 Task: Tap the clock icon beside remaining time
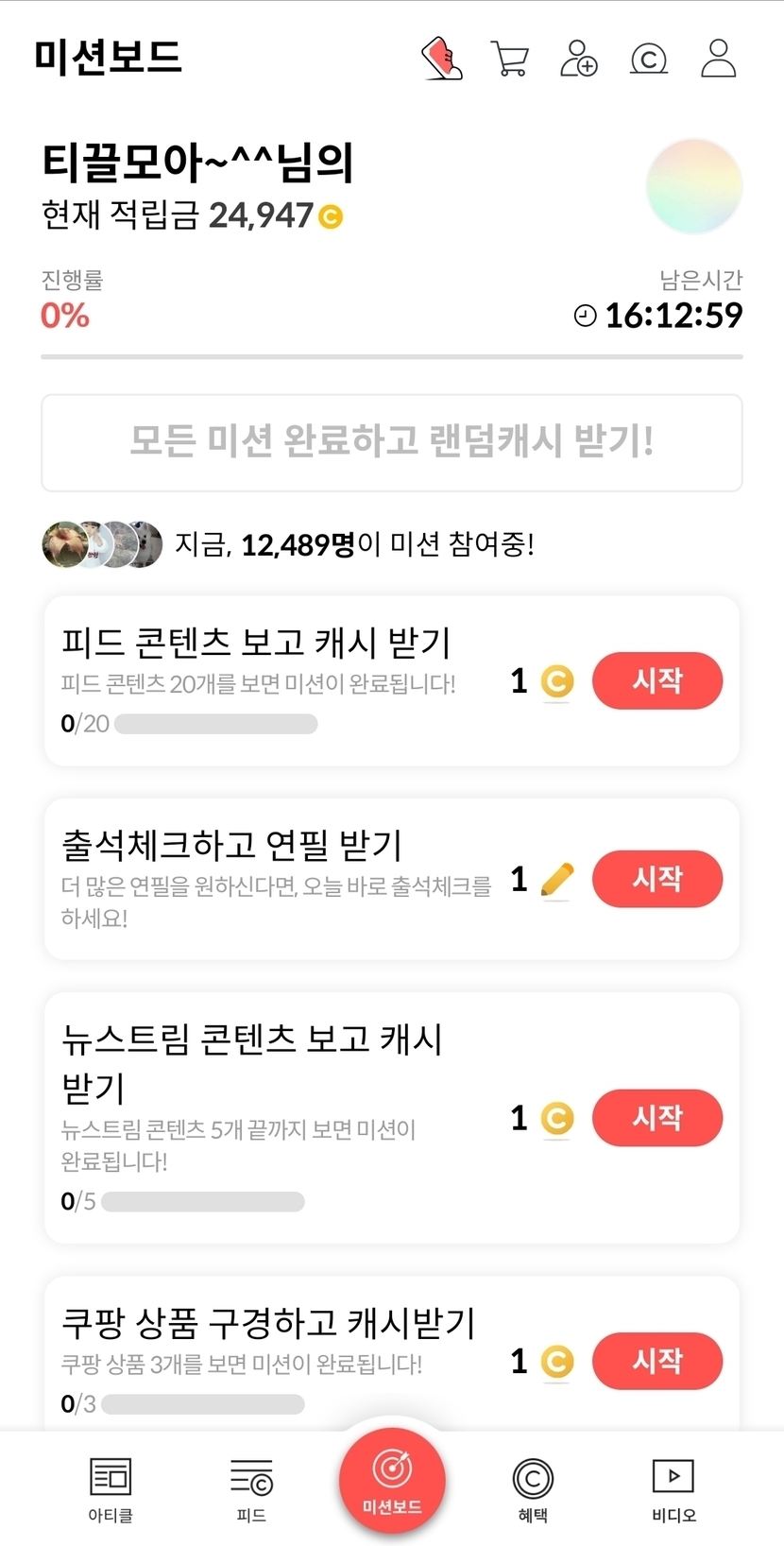(x=586, y=316)
